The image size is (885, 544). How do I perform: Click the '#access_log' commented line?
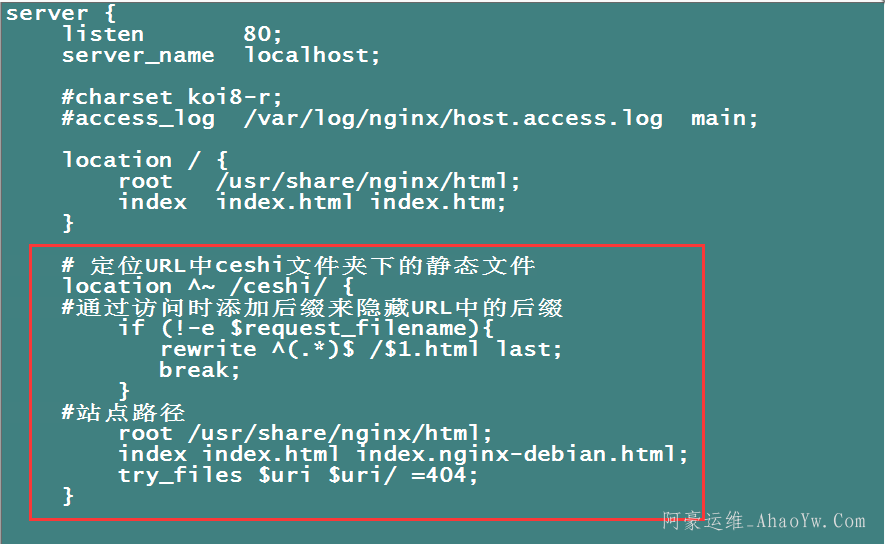pos(410,118)
